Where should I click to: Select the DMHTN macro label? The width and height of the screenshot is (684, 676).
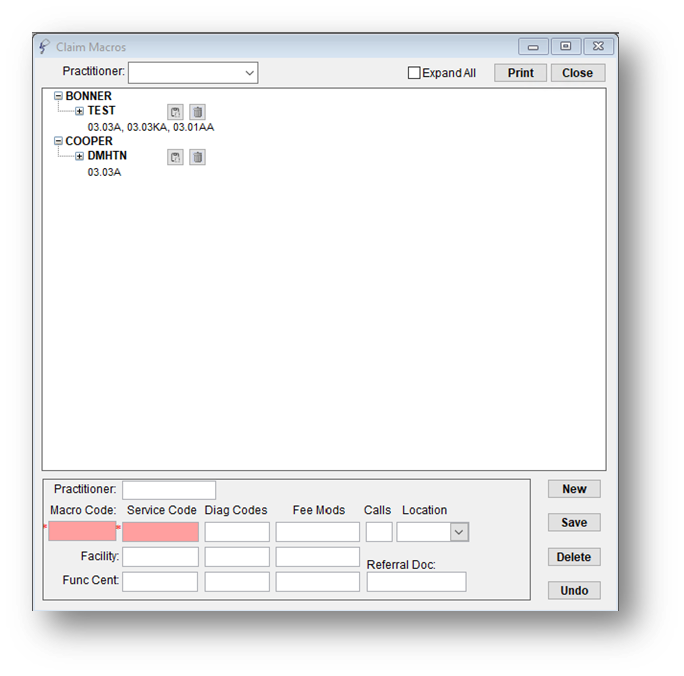tap(107, 156)
